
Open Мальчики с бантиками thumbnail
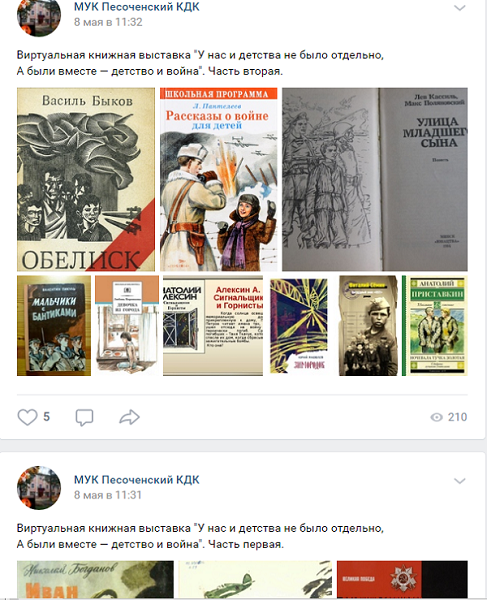(x=54, y=326)
